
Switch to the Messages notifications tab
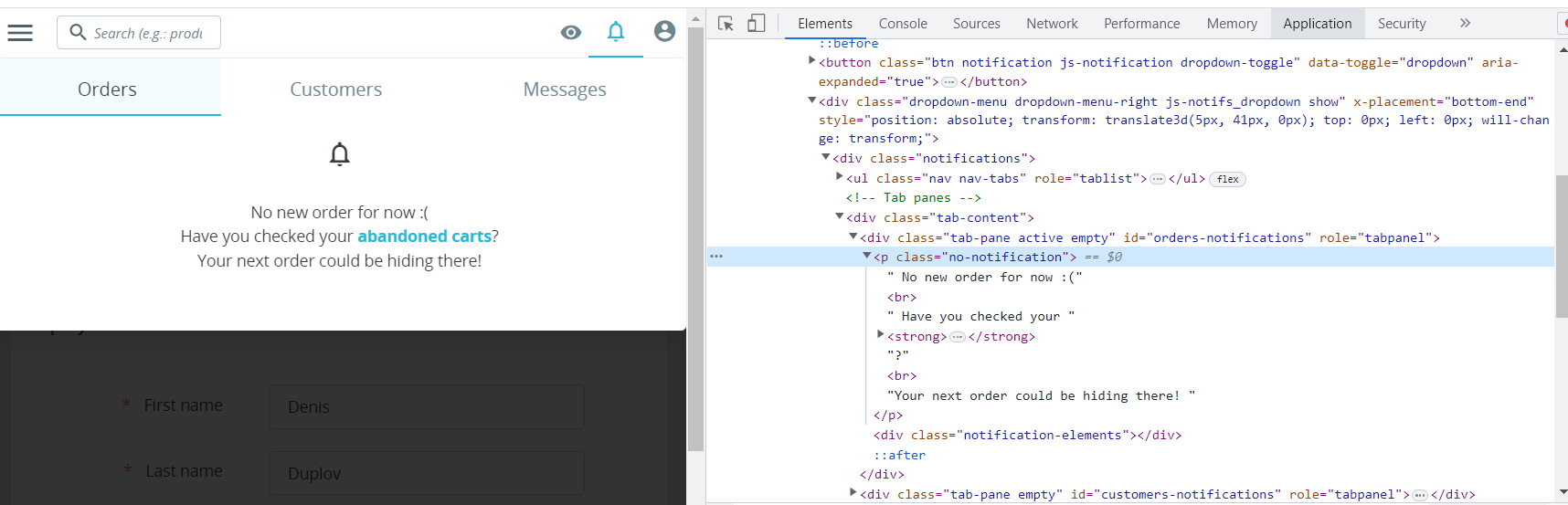pos(565,89)
